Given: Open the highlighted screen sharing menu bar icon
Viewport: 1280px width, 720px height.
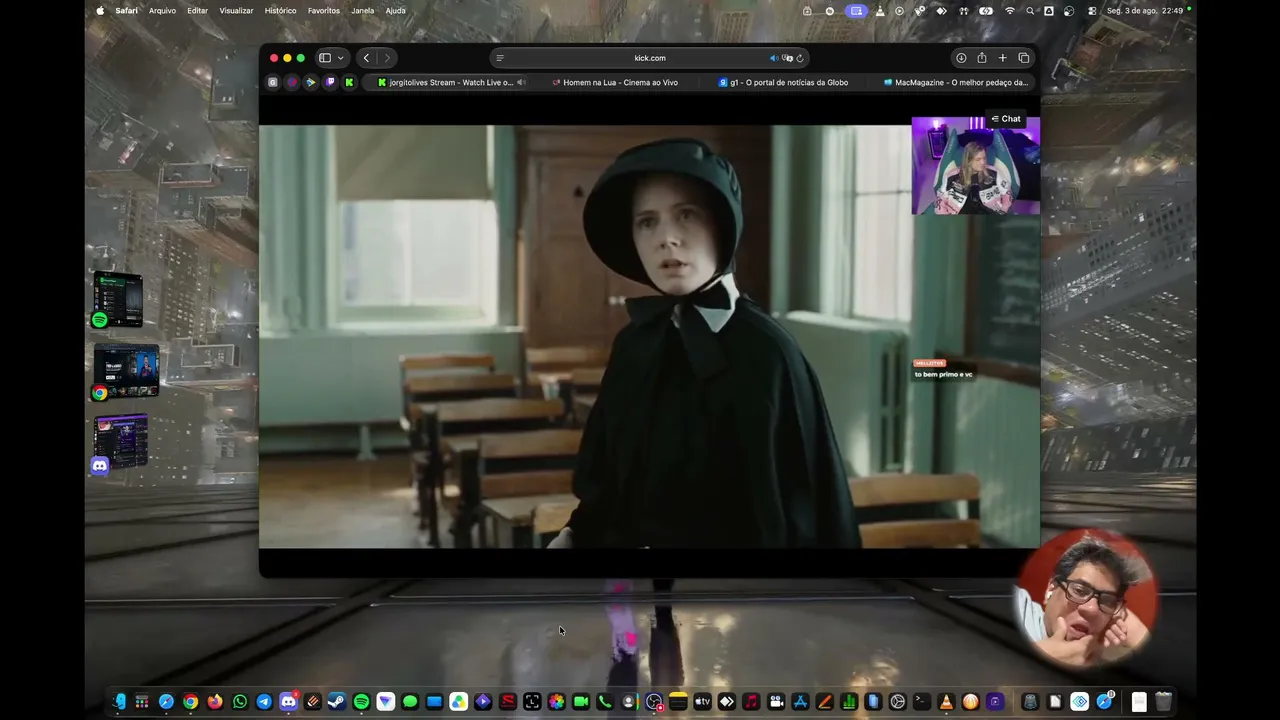Looking at the screenshot, I should [x=856, y=11].
